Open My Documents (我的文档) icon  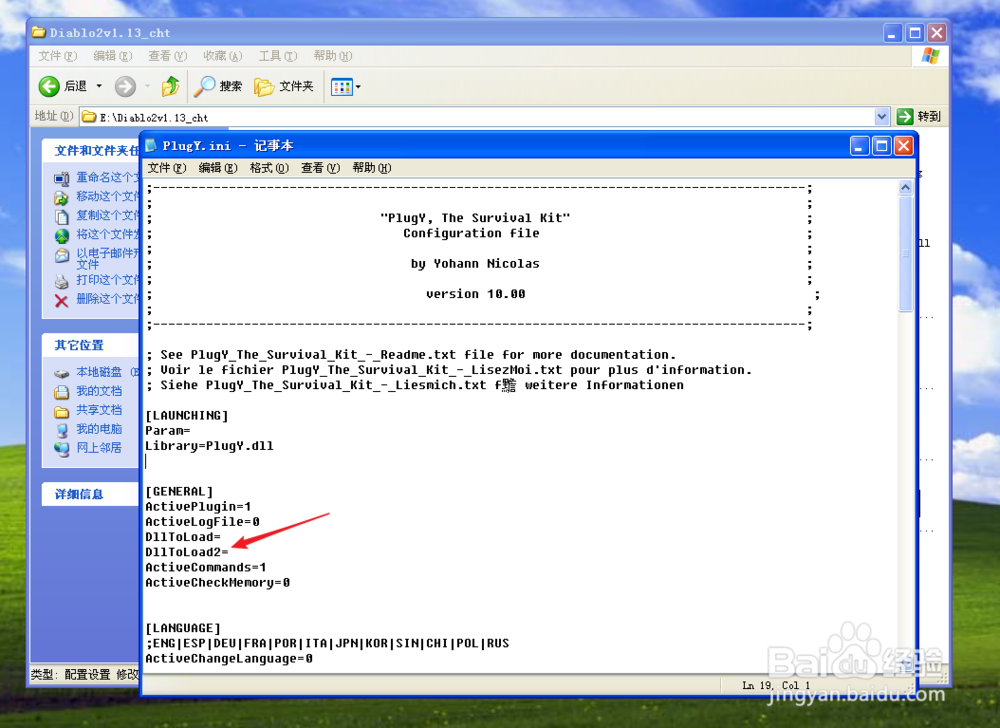61,392
